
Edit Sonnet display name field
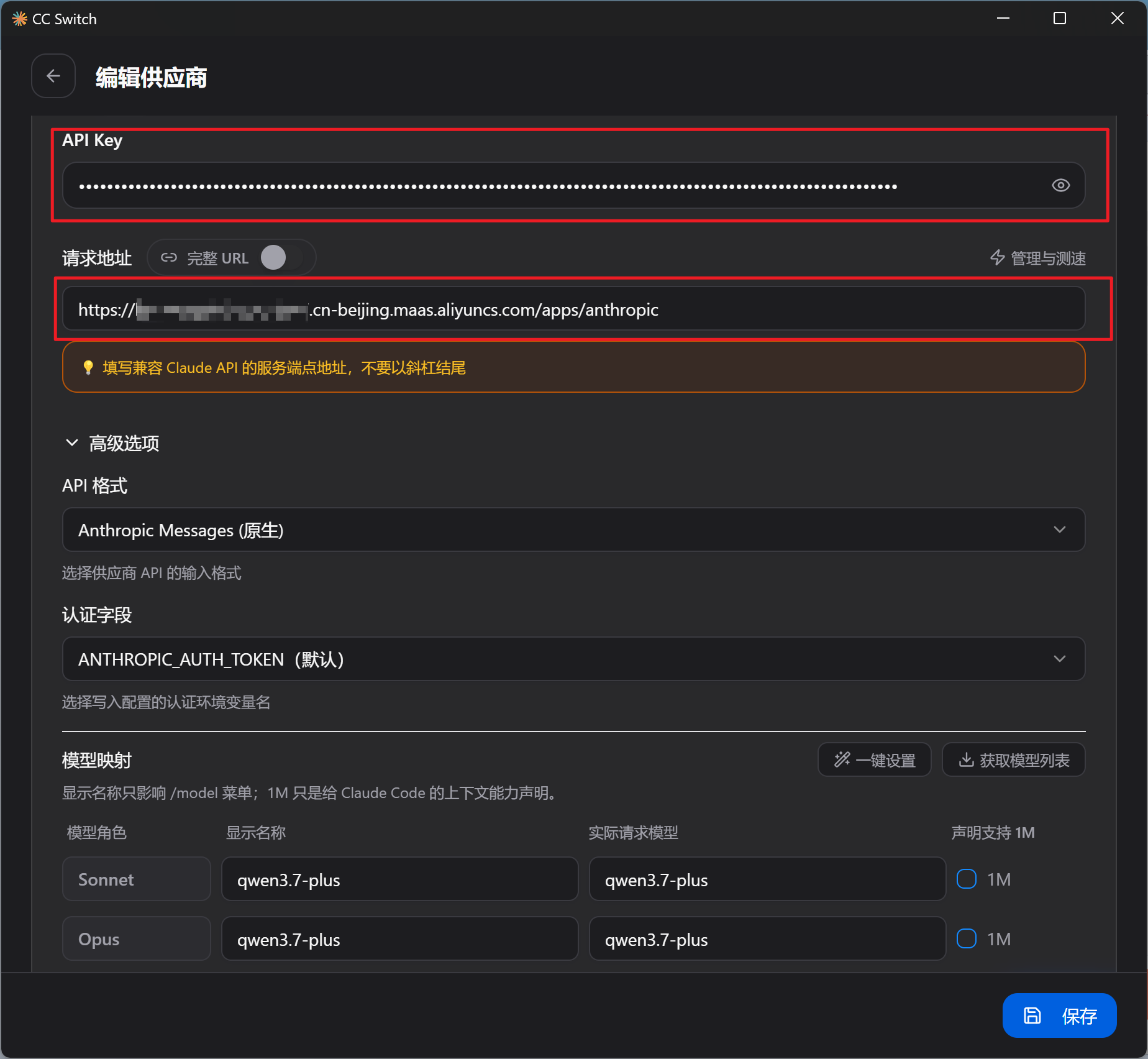(400, 879)
